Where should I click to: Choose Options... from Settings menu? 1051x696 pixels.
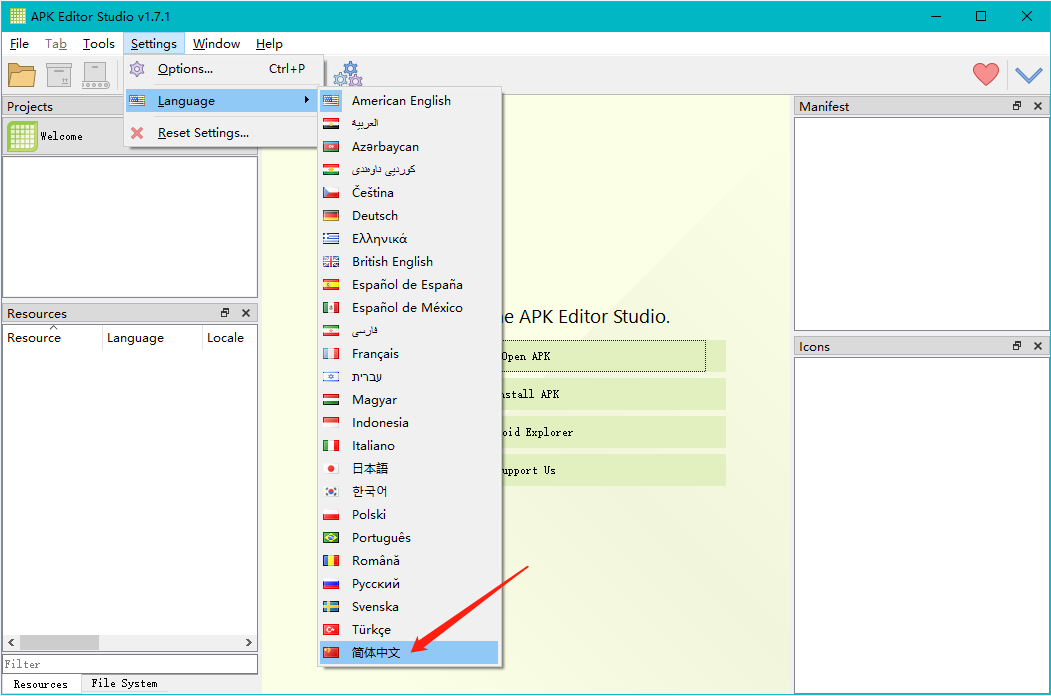[x=221, y=68]
